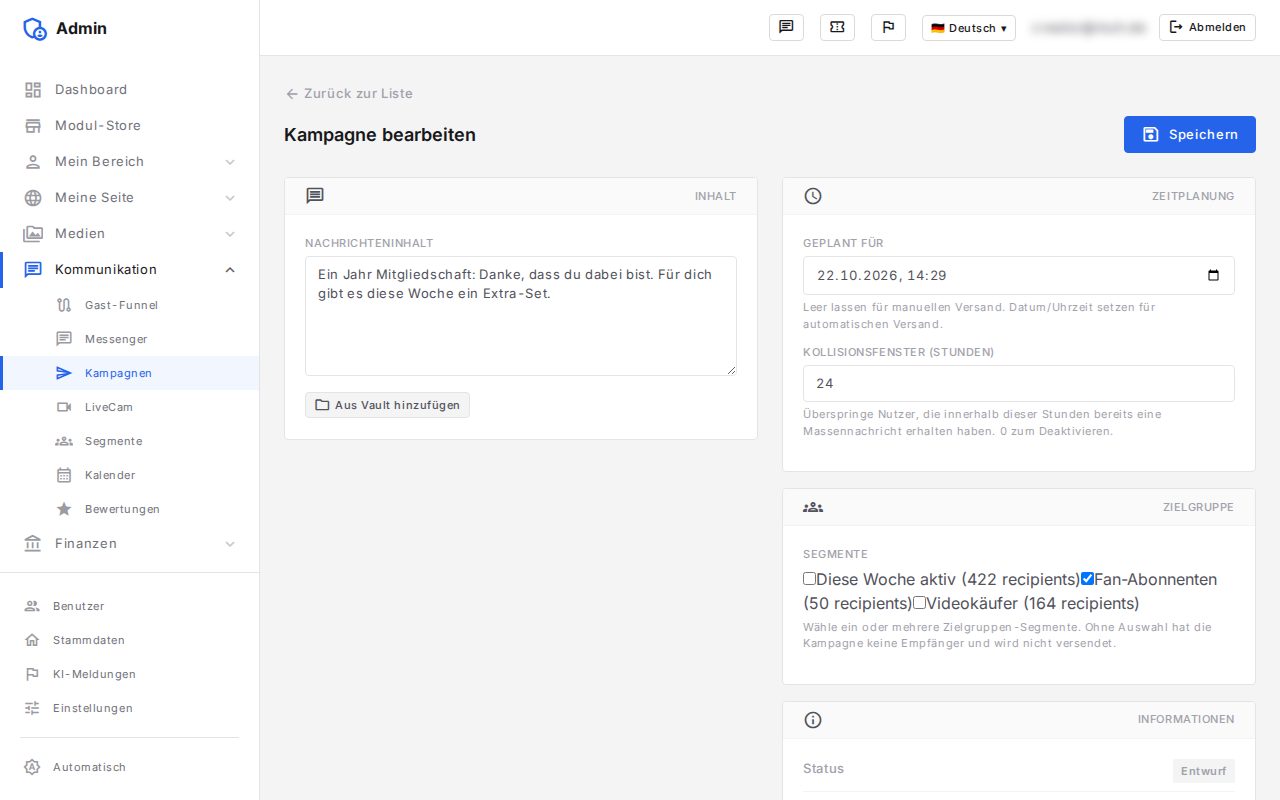Click the Admin shield logo icon
The image size is (1280, 800).
click(x=35, y=29)
